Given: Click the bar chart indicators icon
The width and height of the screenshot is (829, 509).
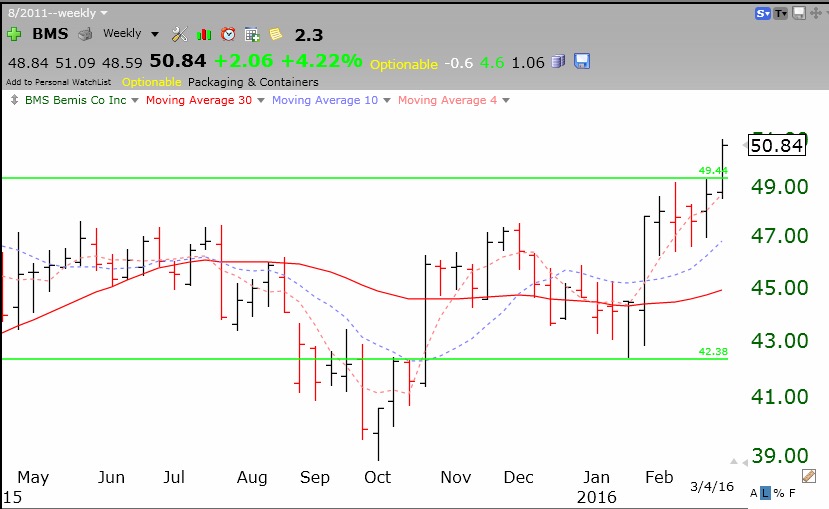Looking at the screenshot, I should pyautogui.click(x=204, y=34).
